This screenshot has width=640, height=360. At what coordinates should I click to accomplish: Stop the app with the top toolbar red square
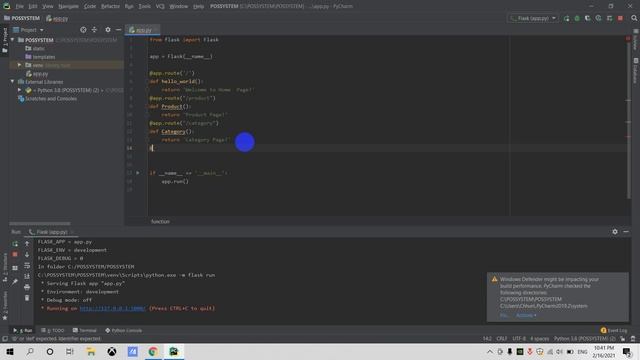pos(620,18)
